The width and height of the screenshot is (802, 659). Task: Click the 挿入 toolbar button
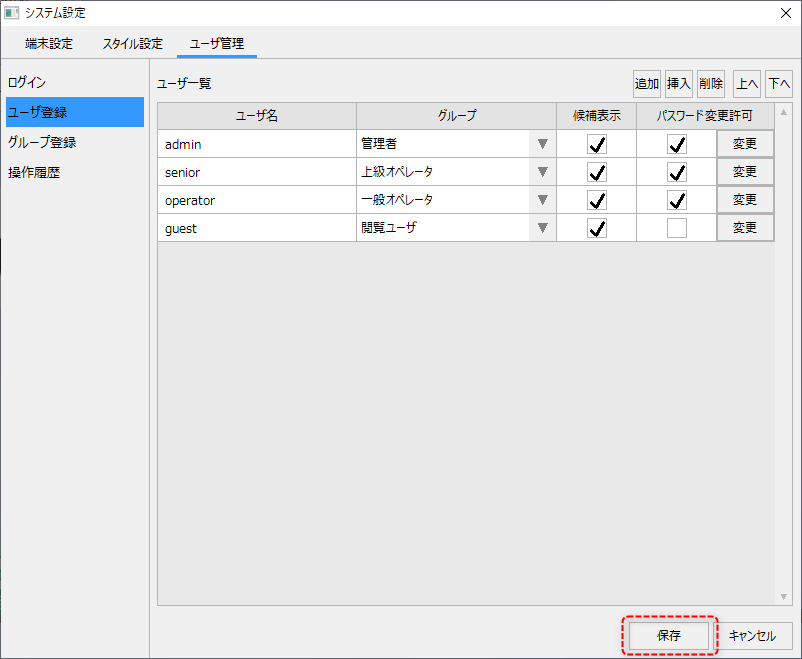tap(679, 84)
